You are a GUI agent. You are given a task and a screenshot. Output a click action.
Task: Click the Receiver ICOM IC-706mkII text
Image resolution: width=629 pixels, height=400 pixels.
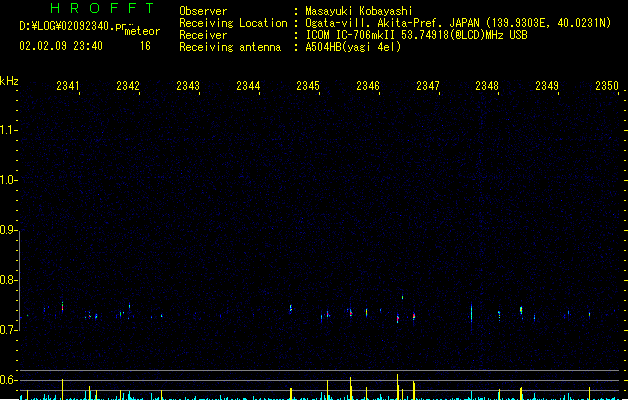point(416,35)
